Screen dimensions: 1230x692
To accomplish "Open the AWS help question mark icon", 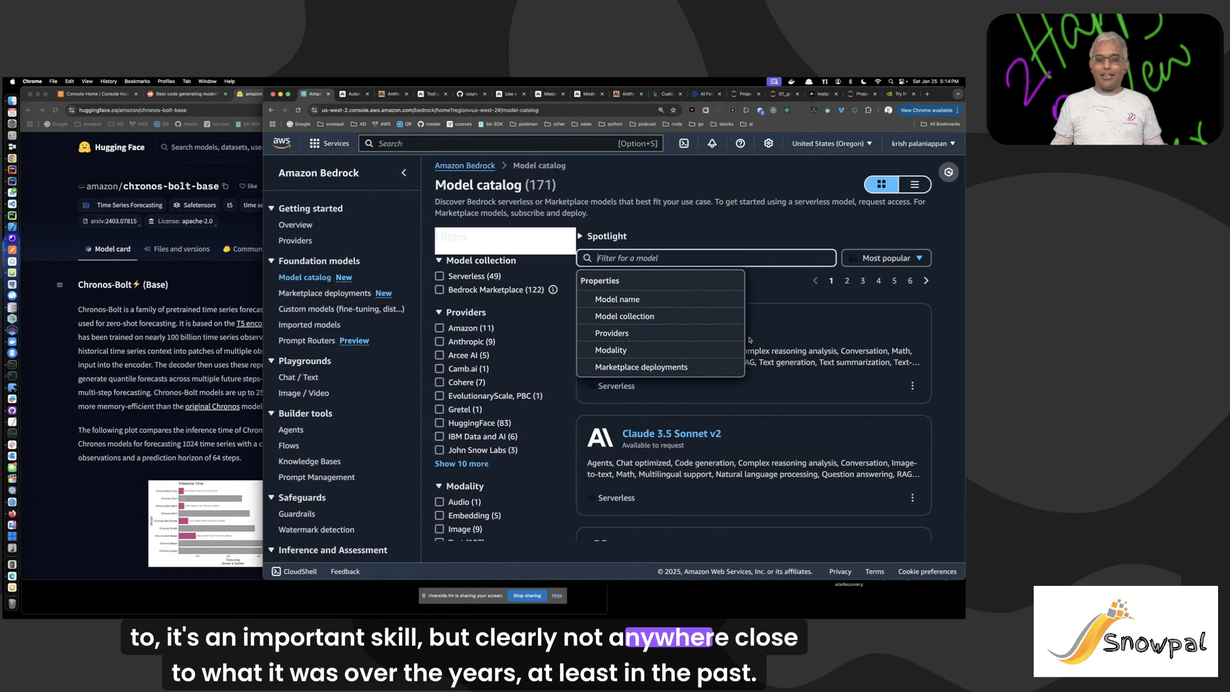I will coord(740,143).
